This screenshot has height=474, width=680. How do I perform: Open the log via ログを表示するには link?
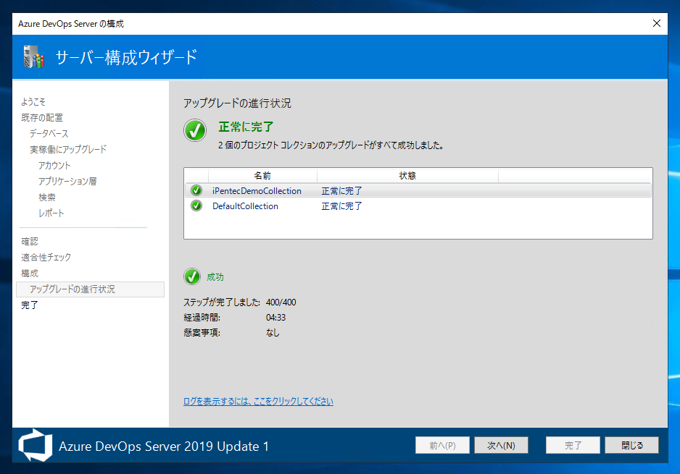coord(258,401)
